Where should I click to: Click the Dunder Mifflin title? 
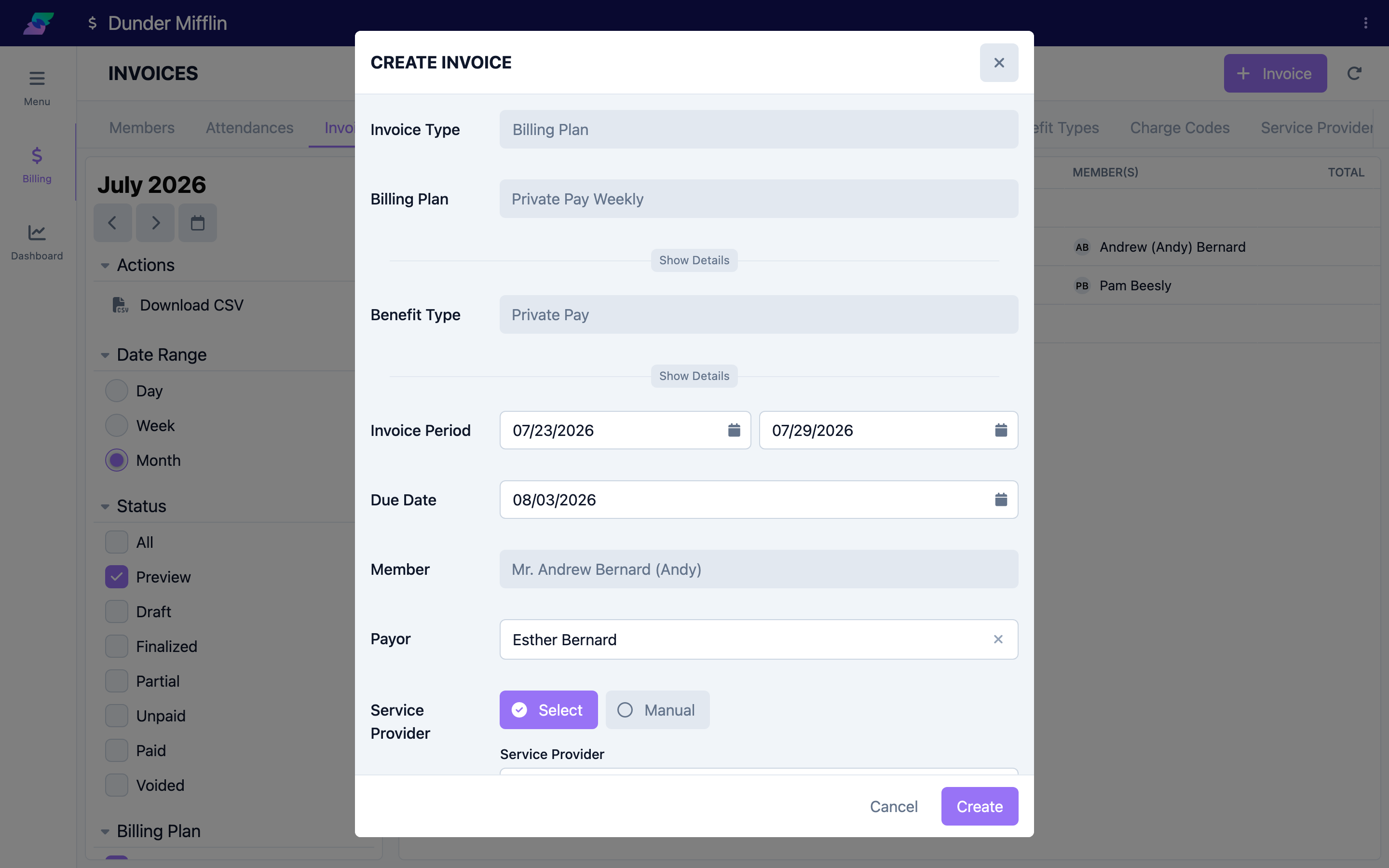coord(168,23)
